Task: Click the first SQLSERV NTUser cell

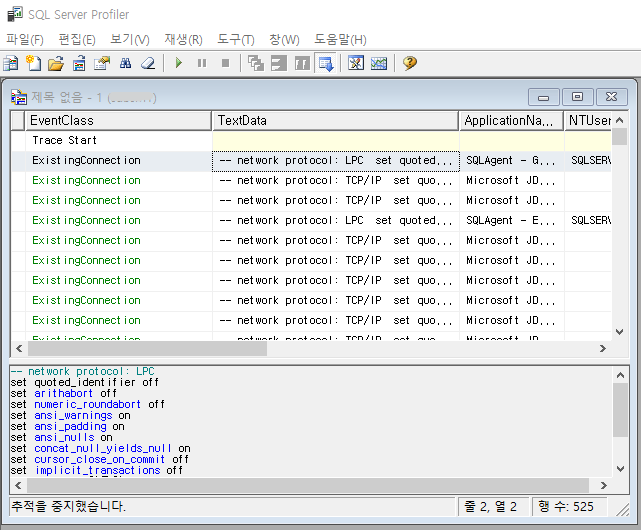Action: [588, 160]
